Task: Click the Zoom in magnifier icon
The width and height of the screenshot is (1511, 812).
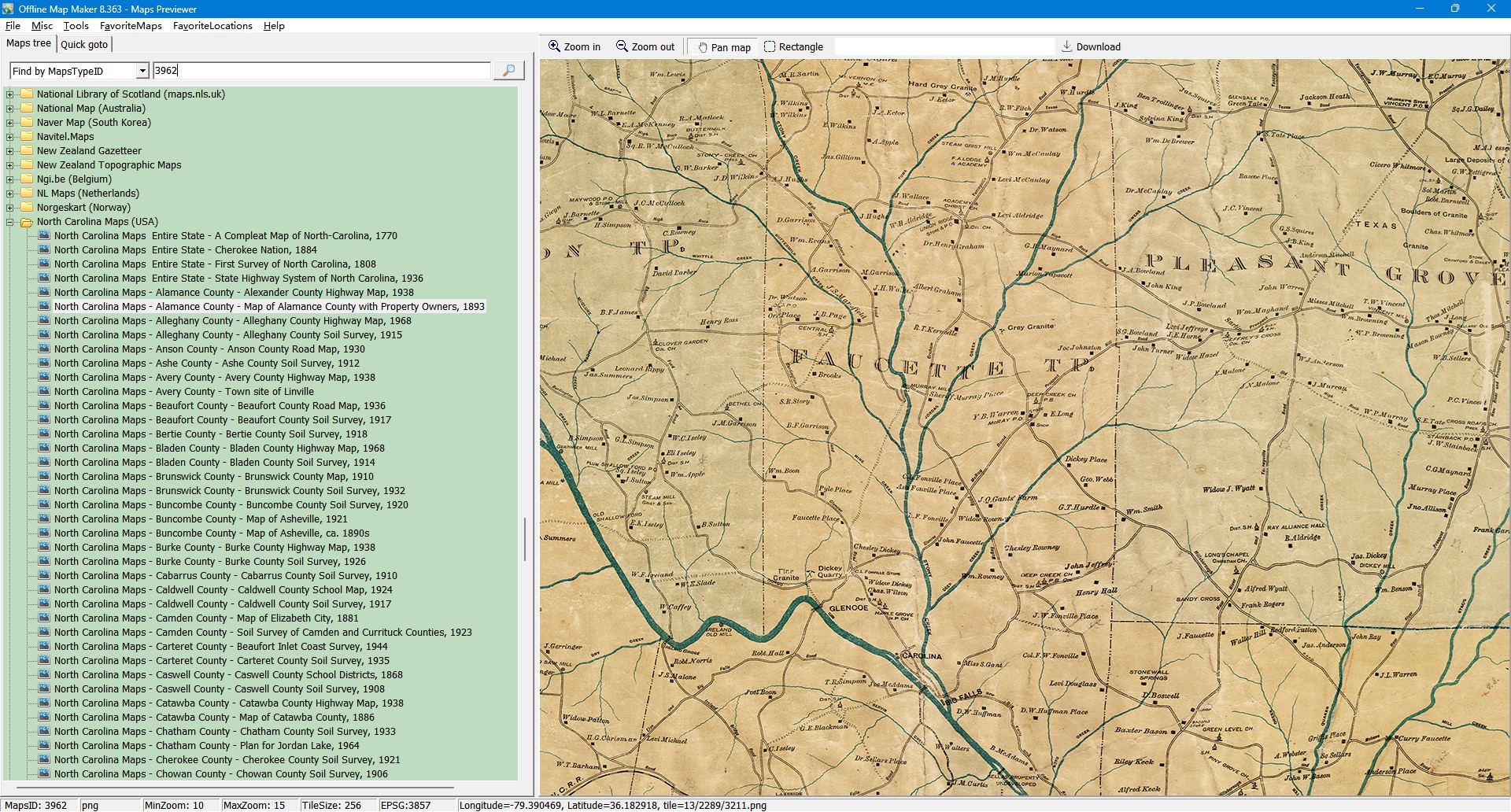Action: (x=554, y=46)
